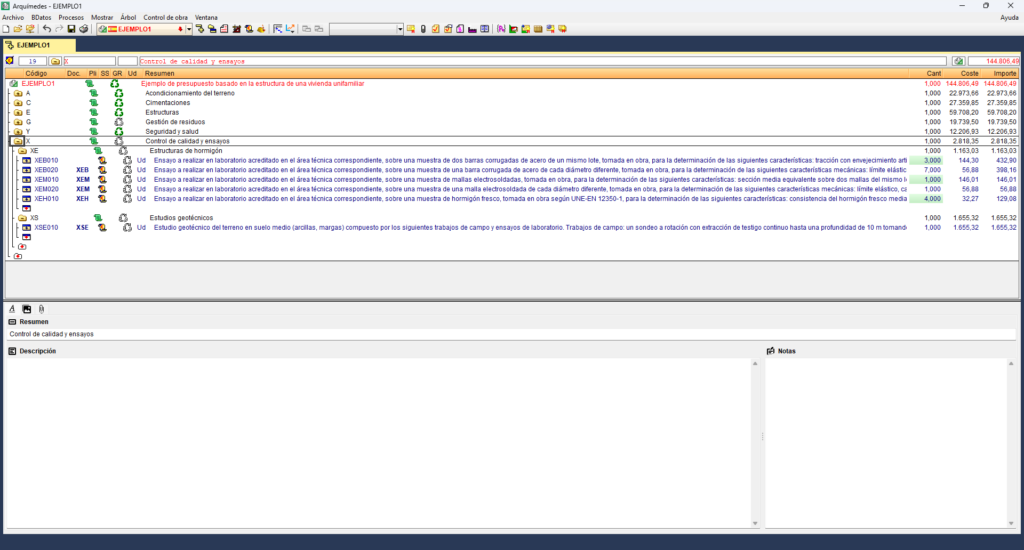The image size is (1024, 550).
Task: Click the New file icon in the toolbar
Action: click(6, 29)
